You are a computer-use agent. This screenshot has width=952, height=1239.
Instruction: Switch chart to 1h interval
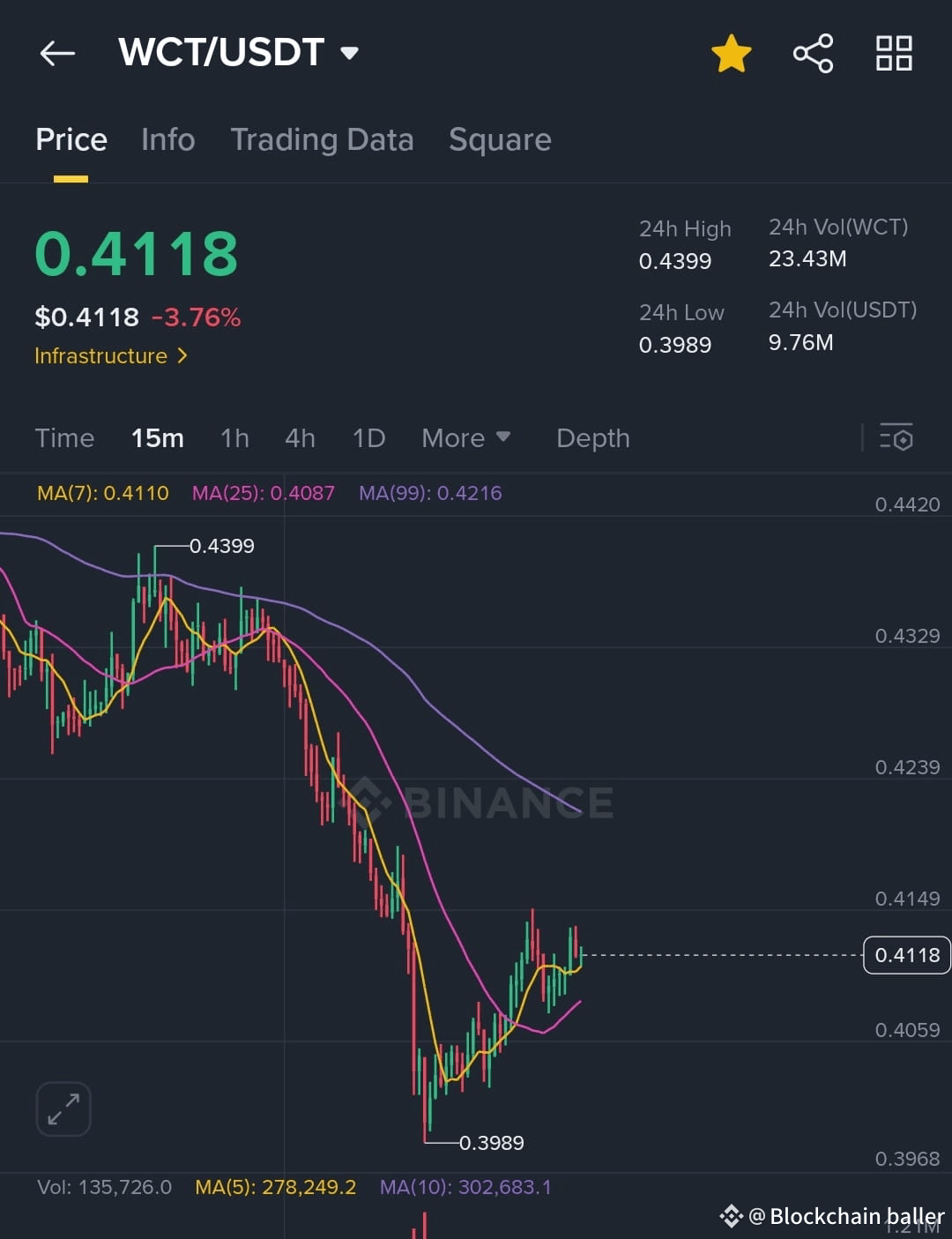coord(234,438)
